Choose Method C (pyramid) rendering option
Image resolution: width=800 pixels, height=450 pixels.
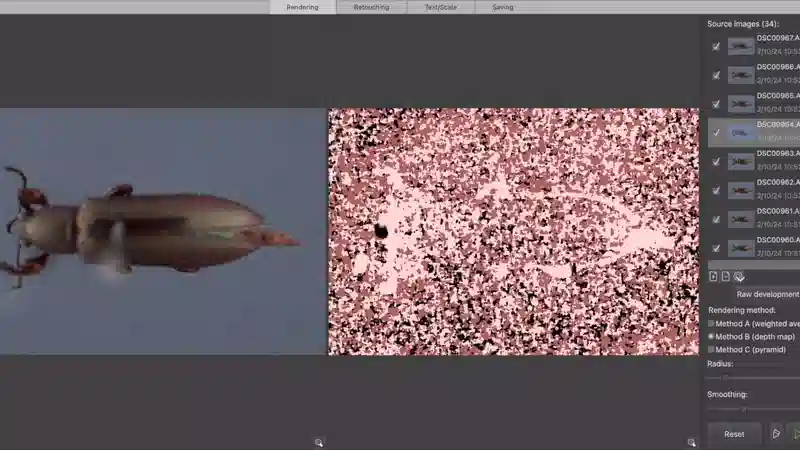(711, 350)
